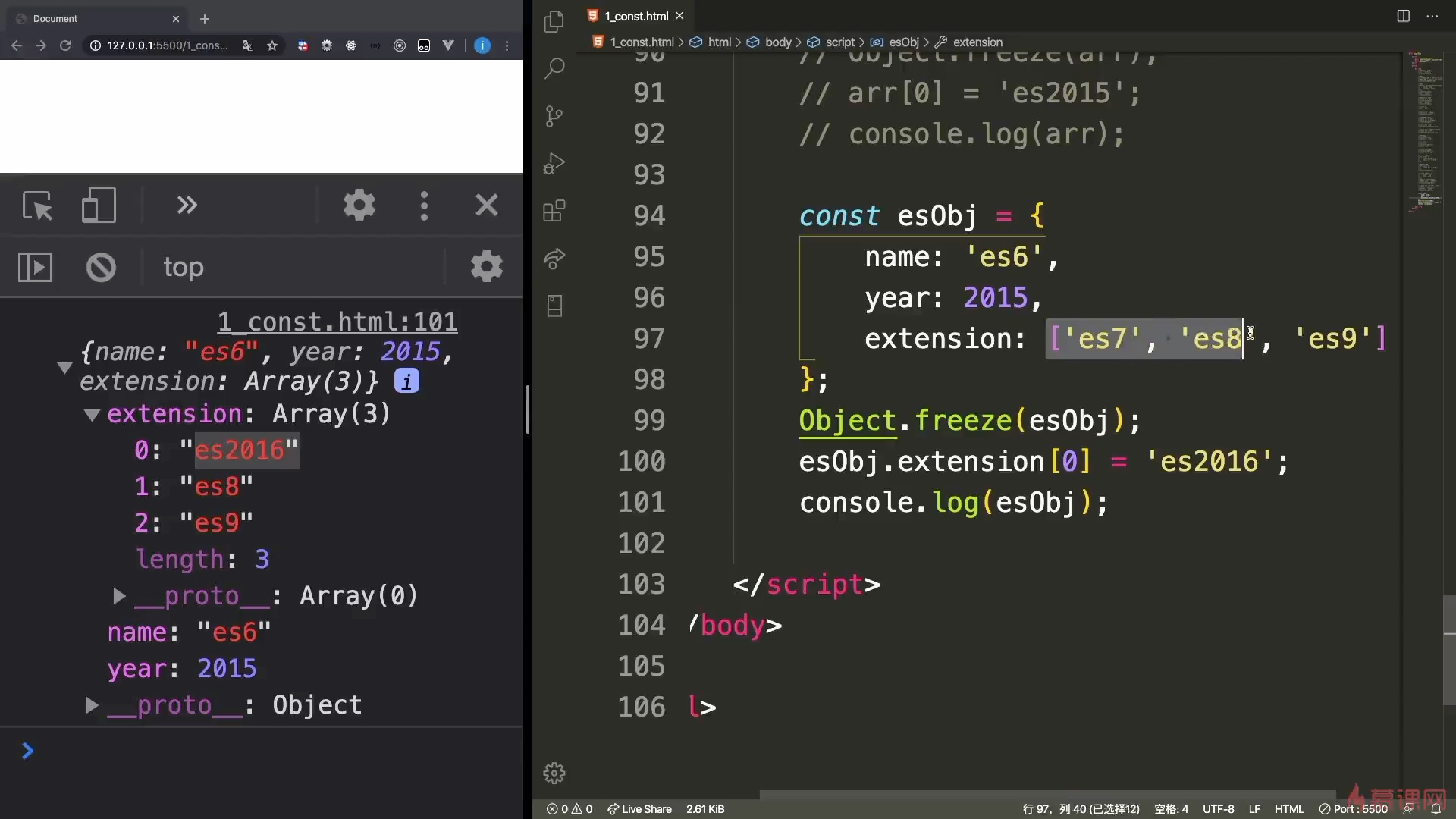Open notifications bell in status bar
This screenshot has height=819, width=1456.
[1436, 809]
